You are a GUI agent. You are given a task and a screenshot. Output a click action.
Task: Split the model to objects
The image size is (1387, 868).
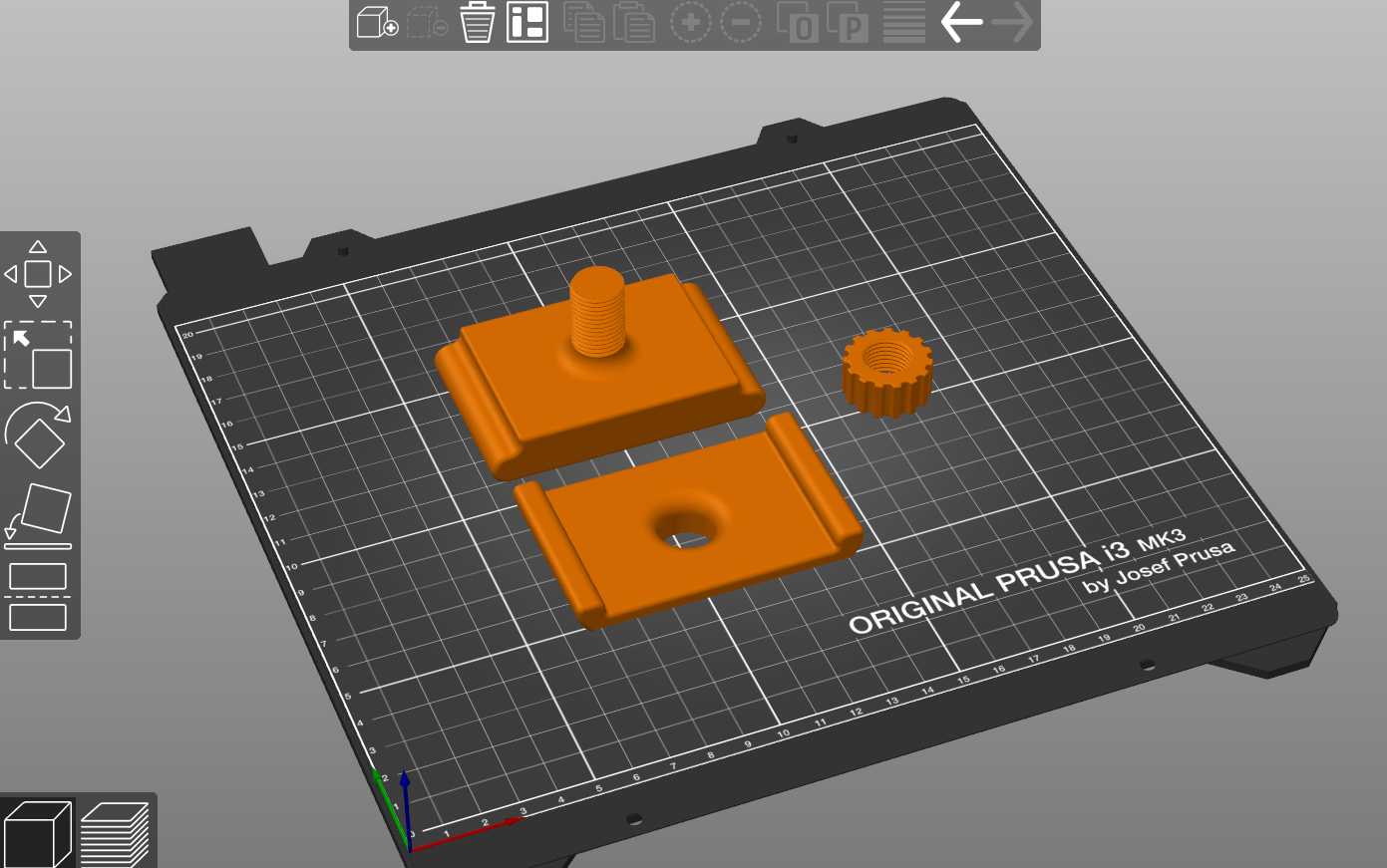795,23
